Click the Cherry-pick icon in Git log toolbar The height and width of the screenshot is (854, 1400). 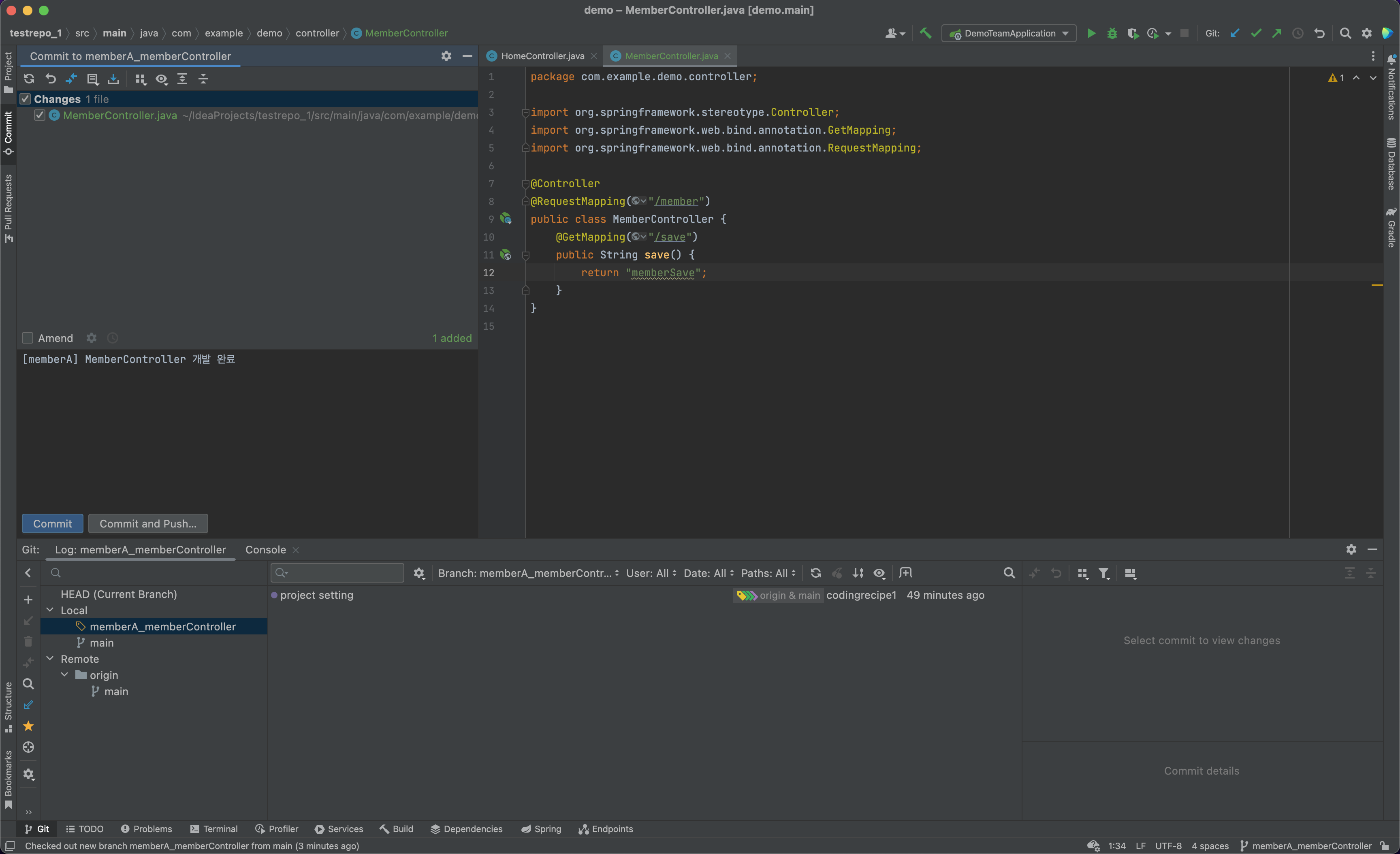coord(837,573)
